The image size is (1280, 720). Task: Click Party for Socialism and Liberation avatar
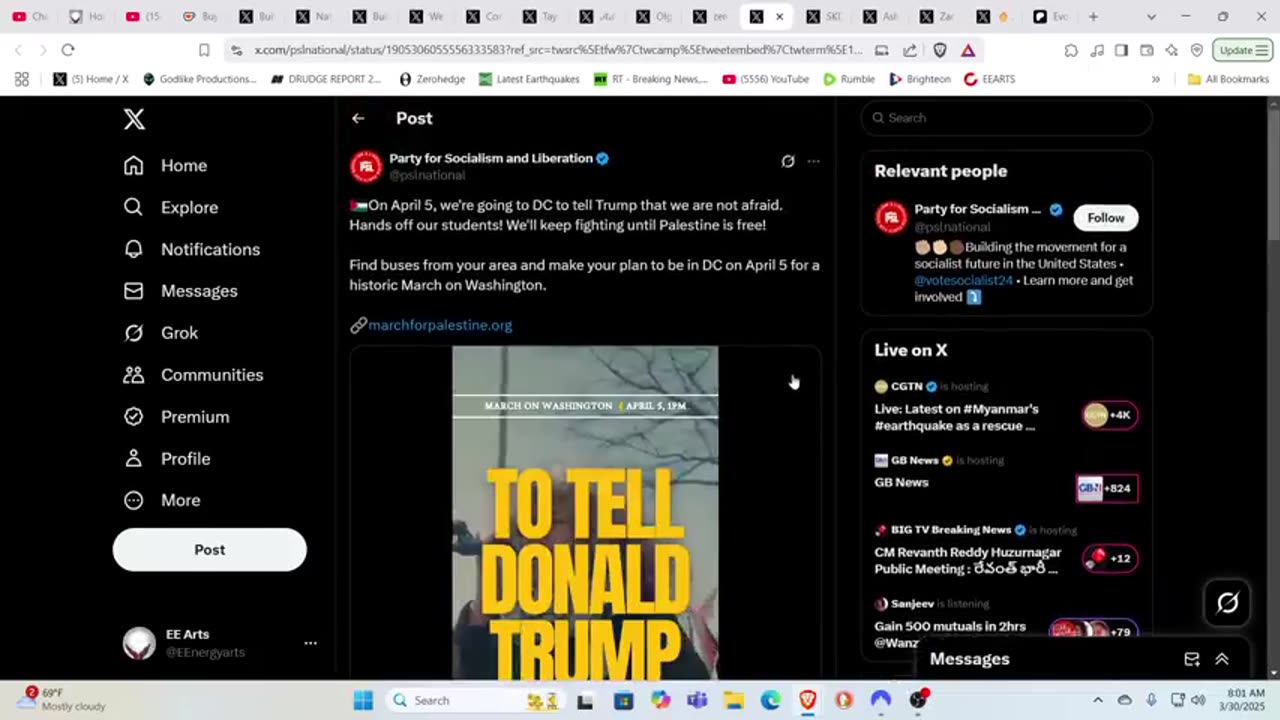[366, 166]
